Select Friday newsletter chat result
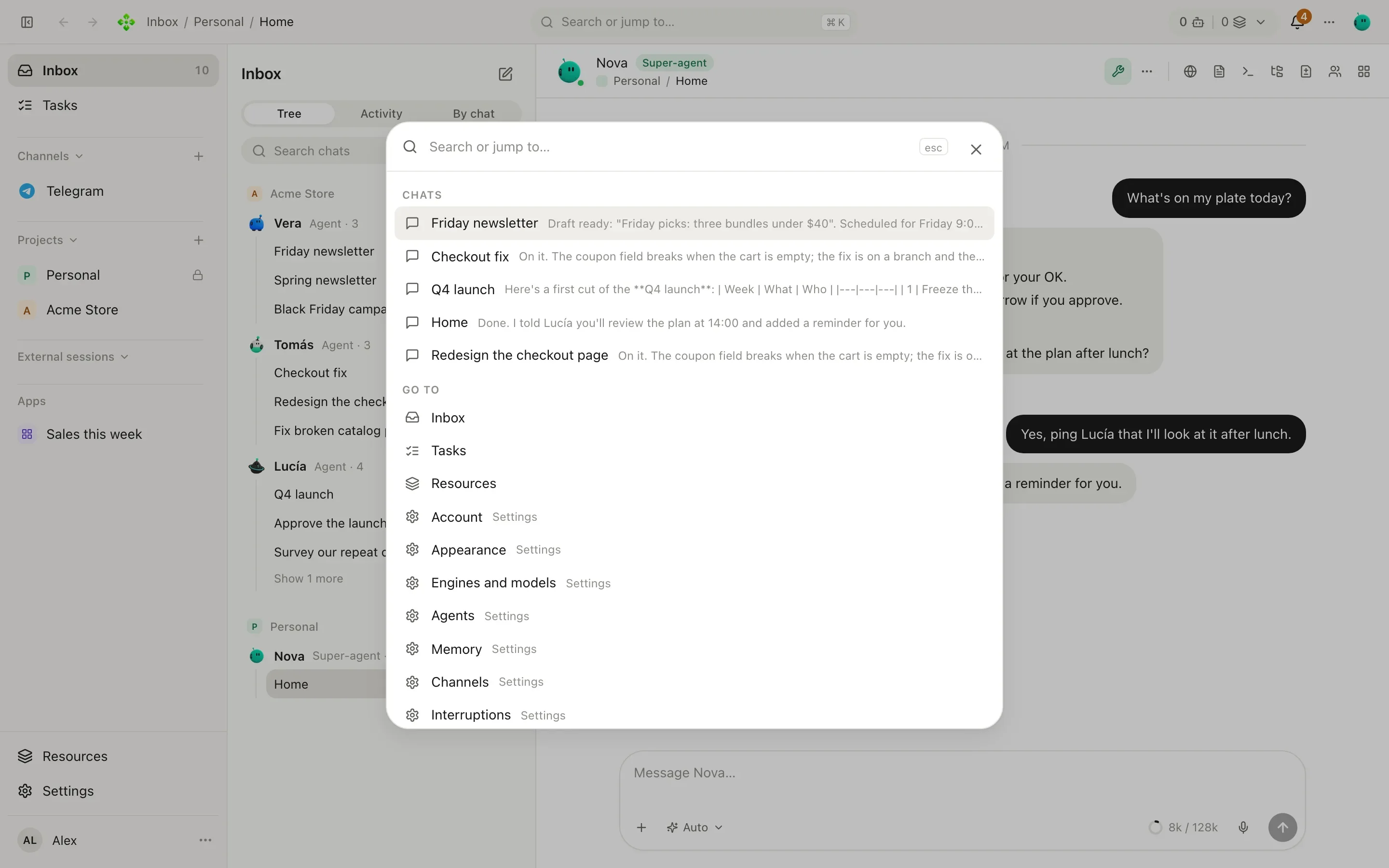 pyautogui.click(x=694, y=223)
